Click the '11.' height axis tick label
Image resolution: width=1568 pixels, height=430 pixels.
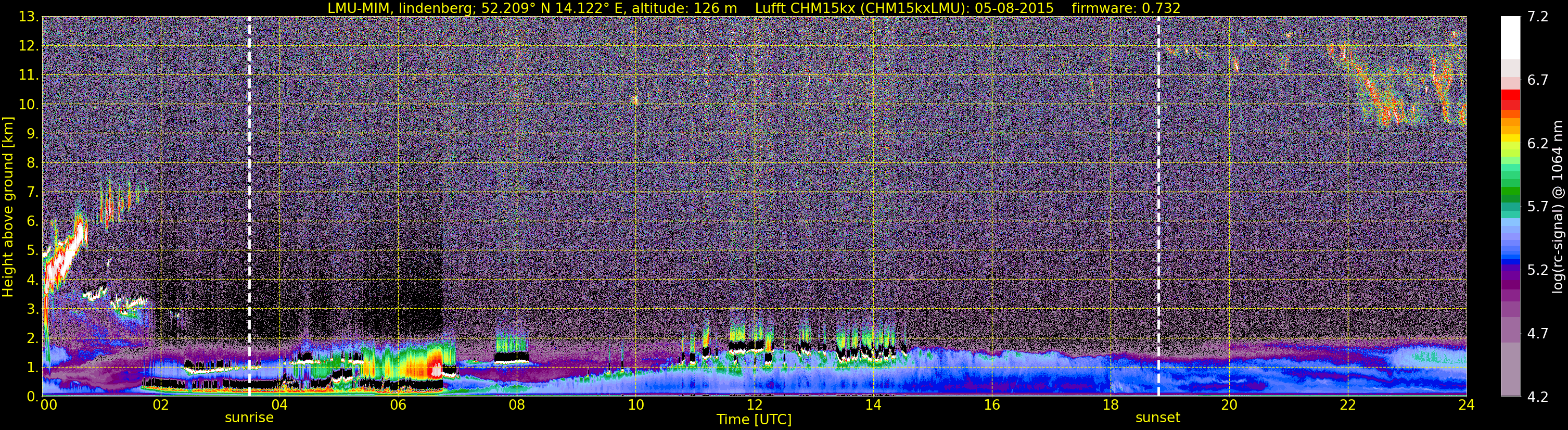click(x=28, y=75)
